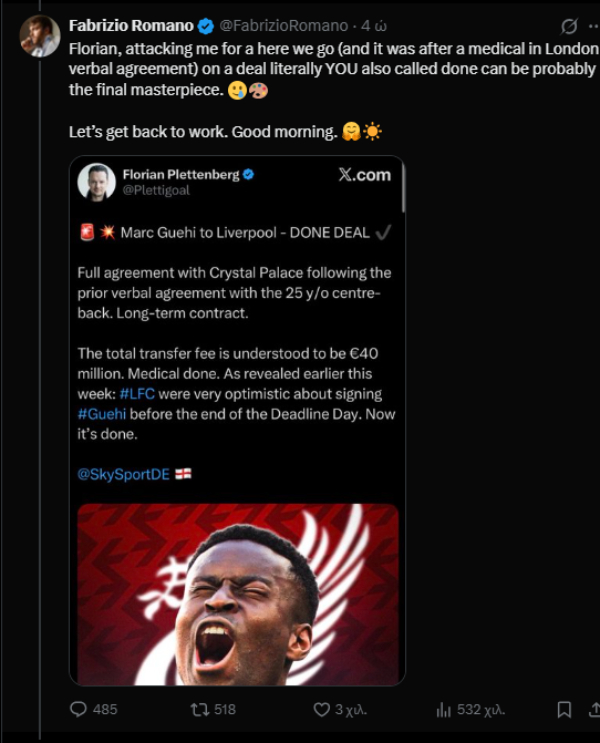
Task: Open the tweet's more options menu
Action: click(x=594, y=27)
